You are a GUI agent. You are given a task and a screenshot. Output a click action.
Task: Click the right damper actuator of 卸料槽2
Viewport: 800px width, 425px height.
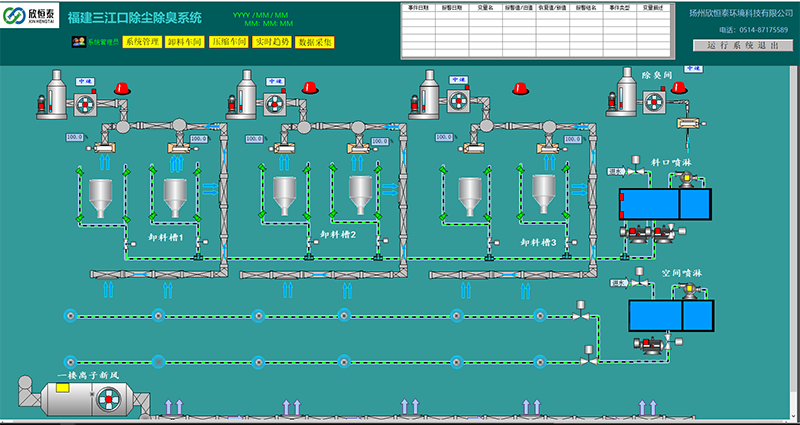click(362, 148)
